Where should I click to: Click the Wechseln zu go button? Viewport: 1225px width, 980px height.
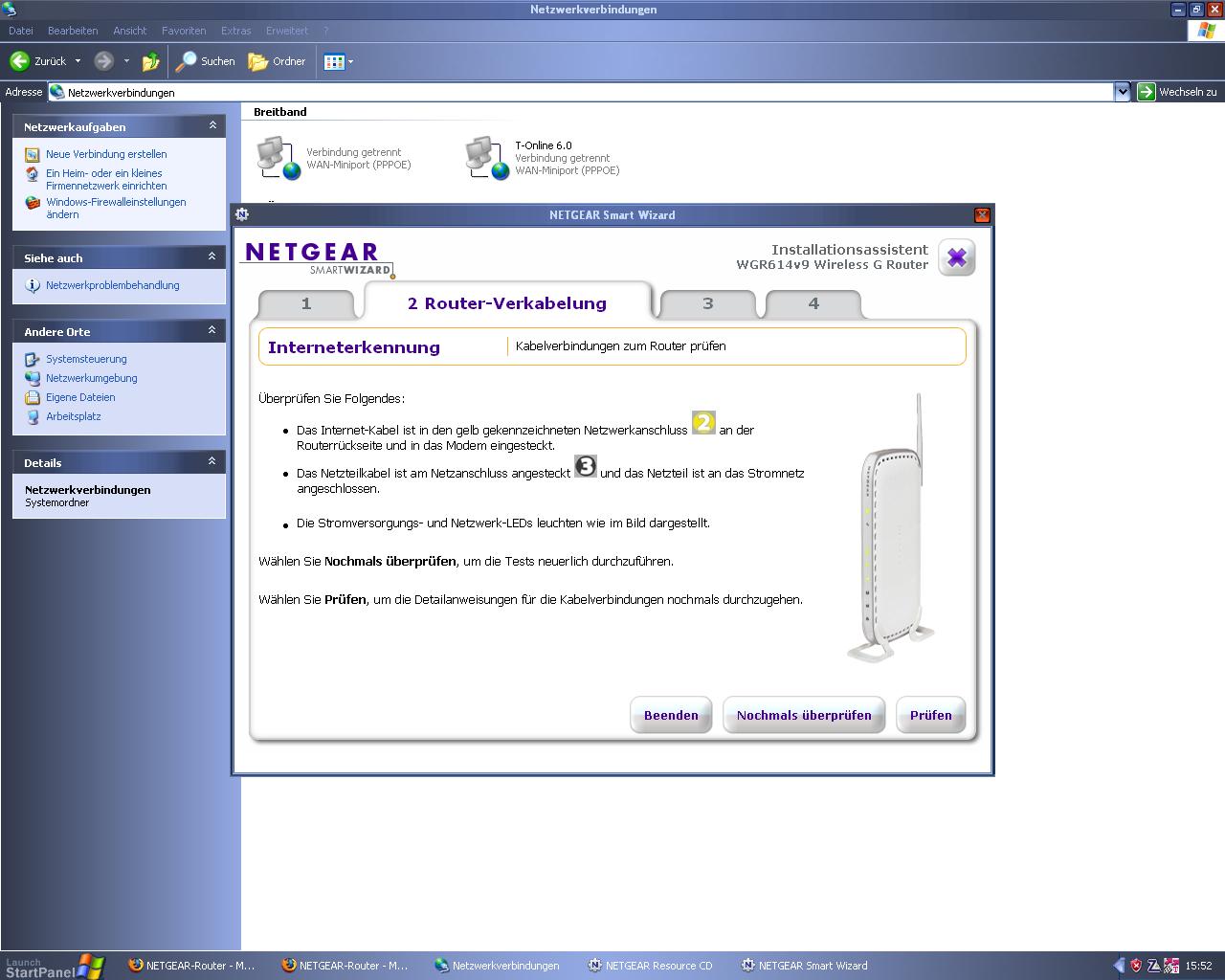(x=1177, y=92)
